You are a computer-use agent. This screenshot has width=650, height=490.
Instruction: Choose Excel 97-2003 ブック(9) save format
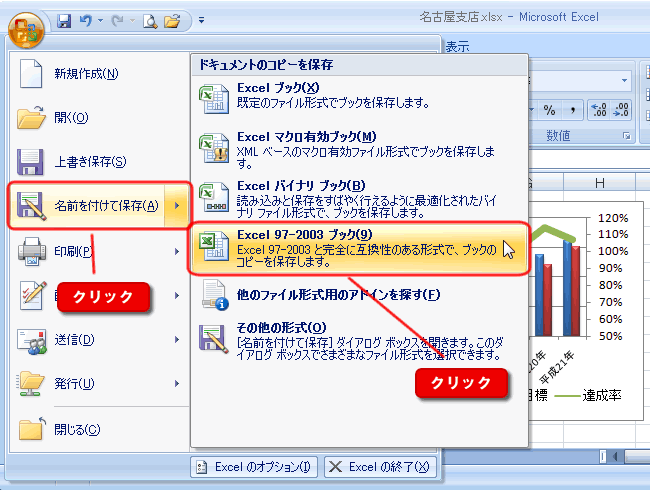click(x=359, y=248)
